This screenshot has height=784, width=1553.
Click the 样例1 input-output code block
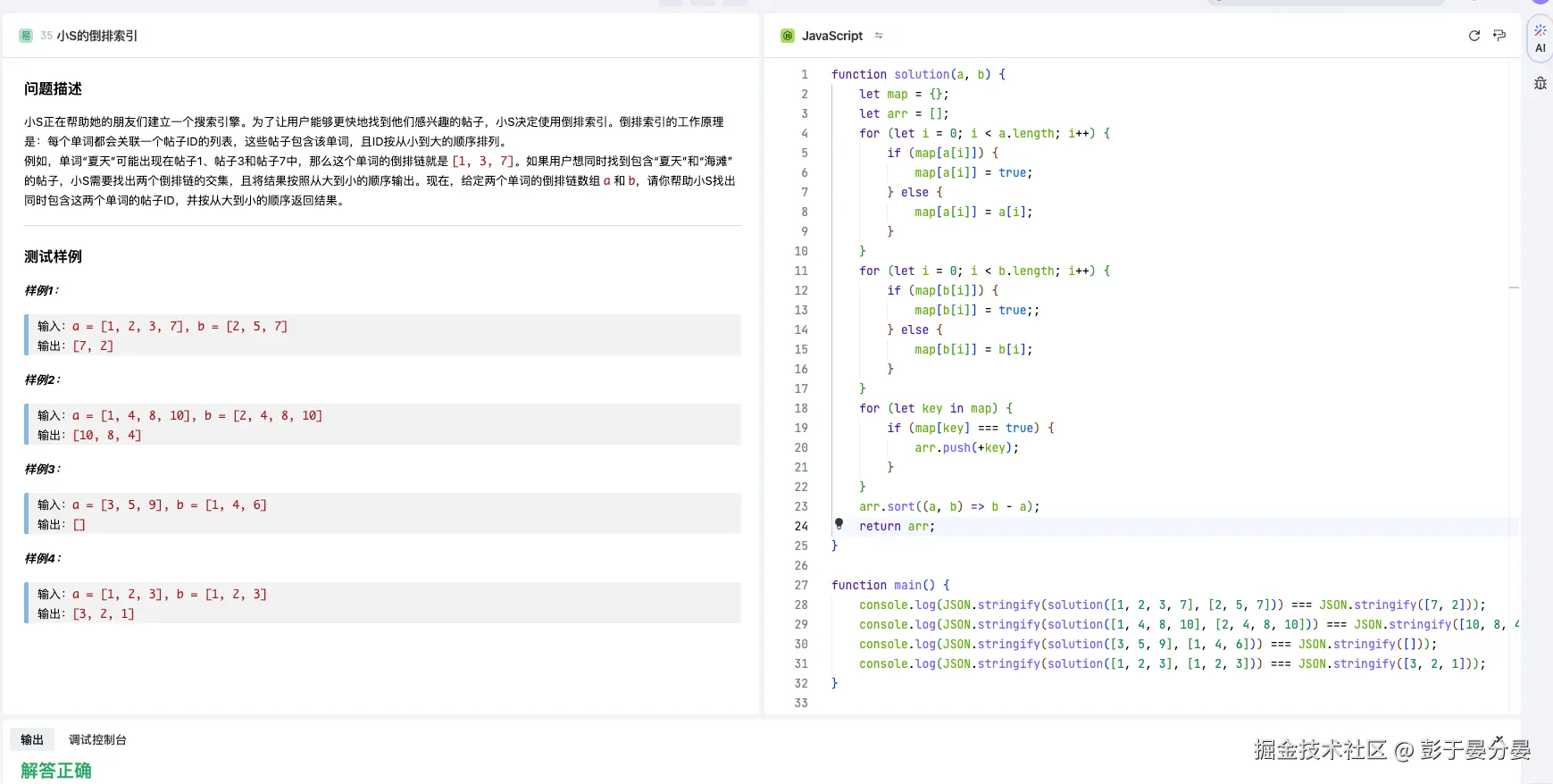coord(382,336)
